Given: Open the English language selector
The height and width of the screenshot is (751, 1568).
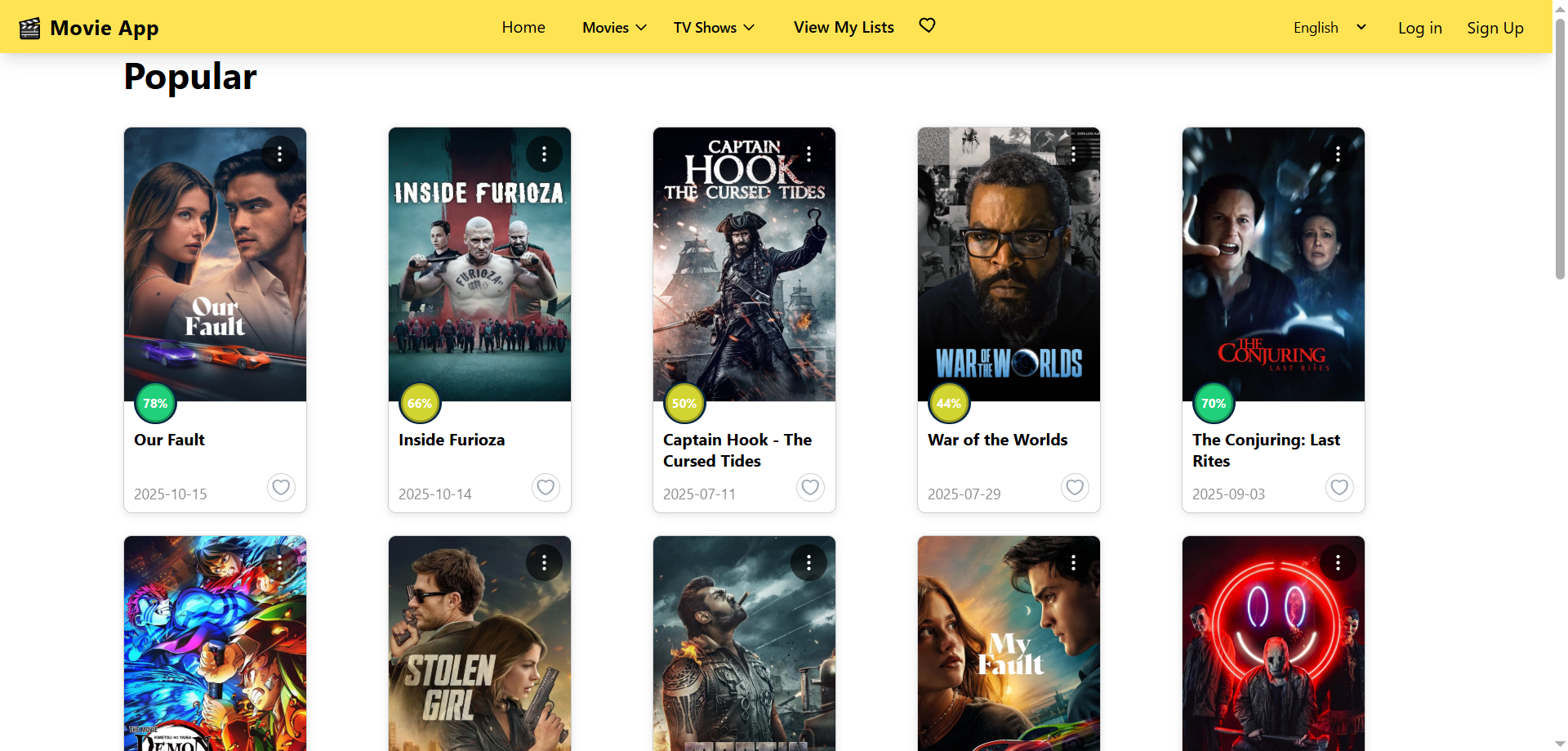Looking at the screenshot, I should click(x=1329, y=28).
